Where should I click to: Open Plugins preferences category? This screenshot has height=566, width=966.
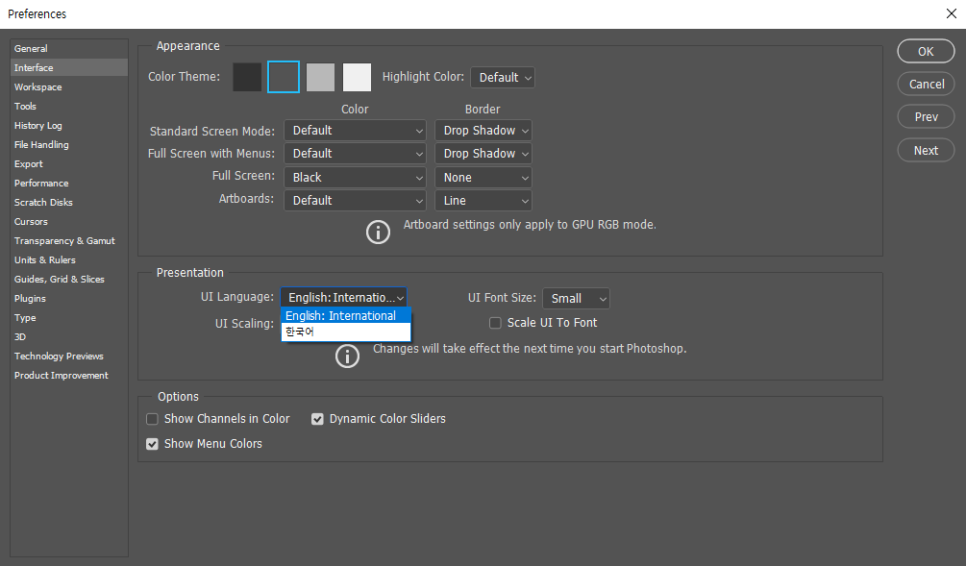[69, 299]
